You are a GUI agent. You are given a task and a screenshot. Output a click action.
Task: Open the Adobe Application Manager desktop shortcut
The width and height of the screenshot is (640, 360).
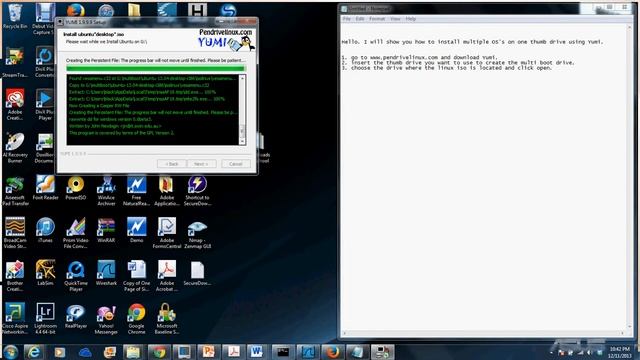(167, 191)
